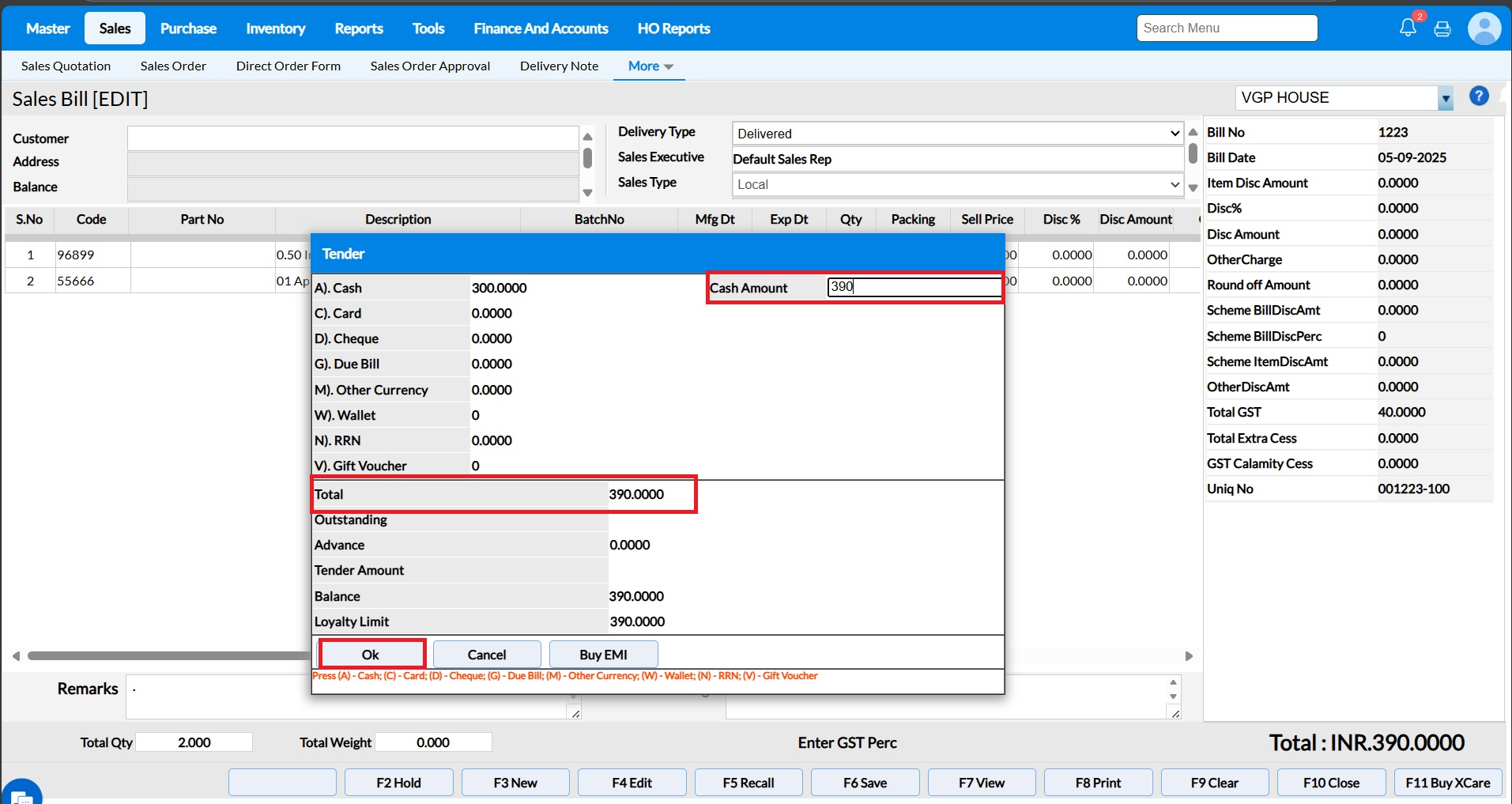The width and height of the screenshot is (1512, 804).
Task: Click the Remarks box resize handle
Action: point(575,713)
